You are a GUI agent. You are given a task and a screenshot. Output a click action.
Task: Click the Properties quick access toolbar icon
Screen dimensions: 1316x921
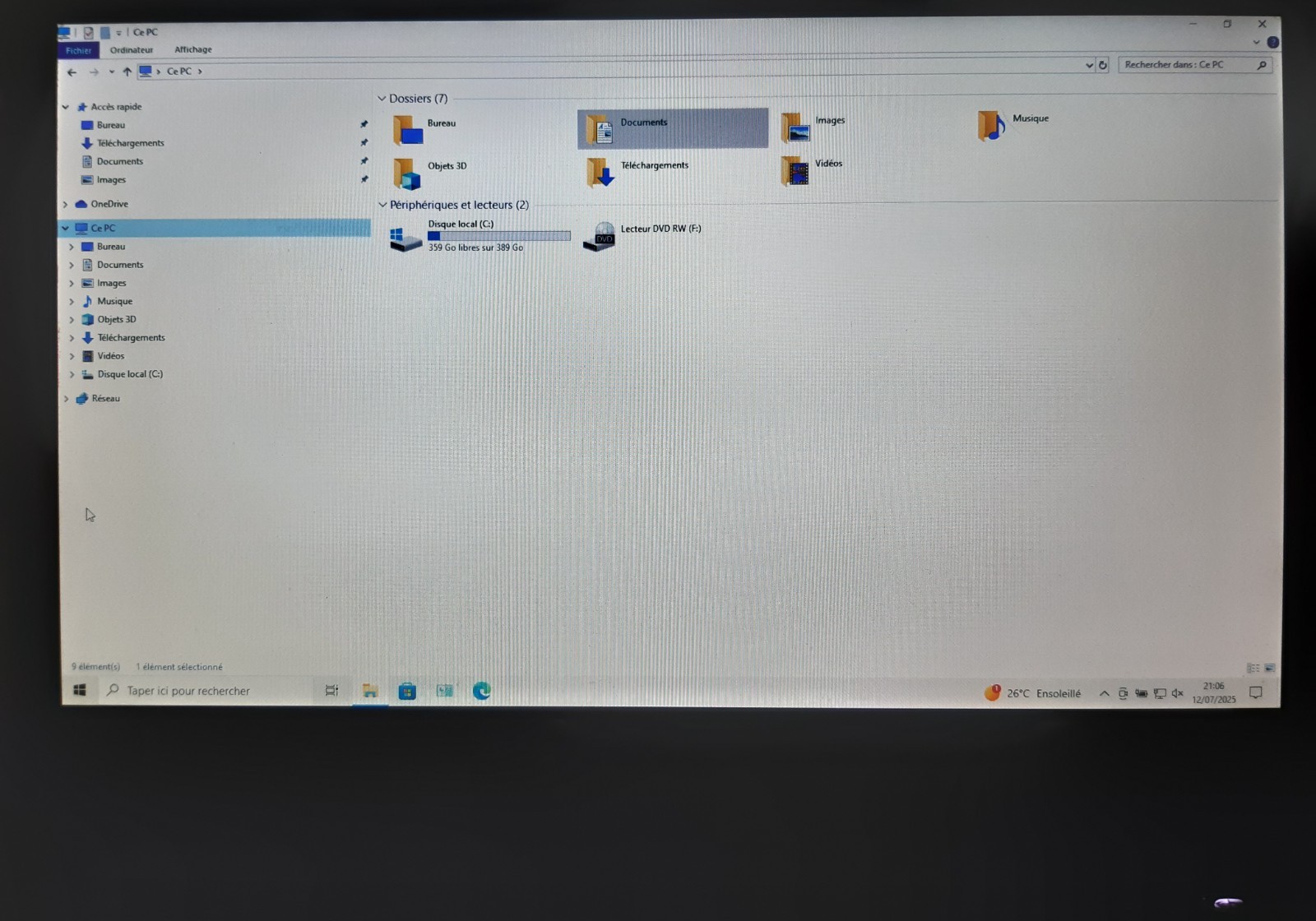coord(88,33)
